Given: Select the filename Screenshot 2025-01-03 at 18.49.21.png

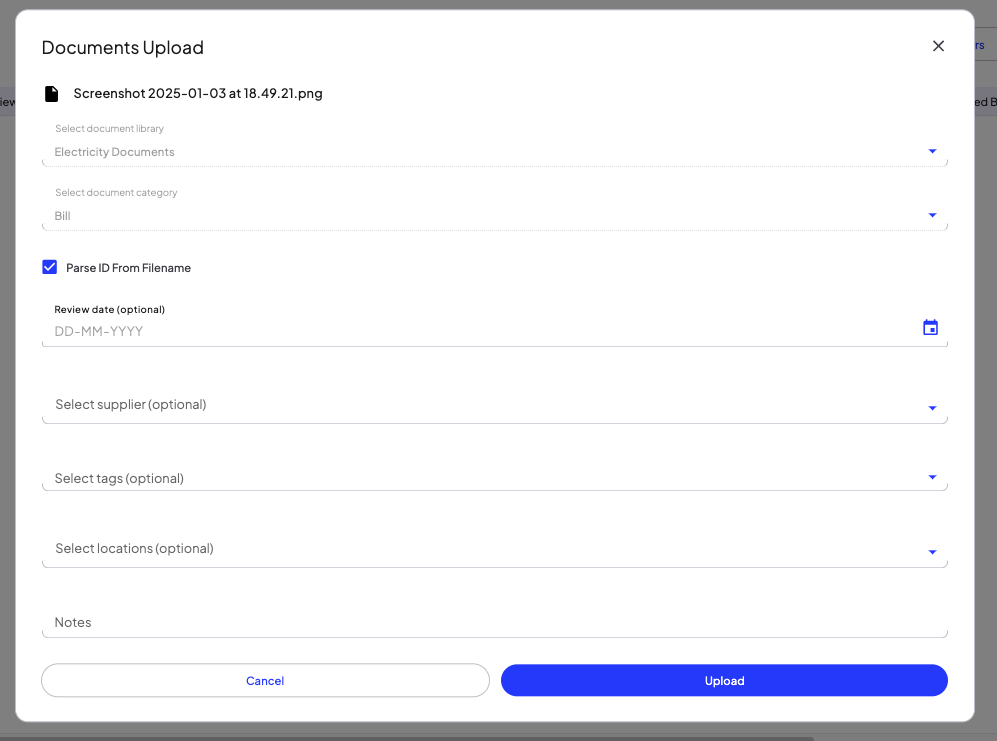Looking at the screenshot, I should (x=197, y=93).
